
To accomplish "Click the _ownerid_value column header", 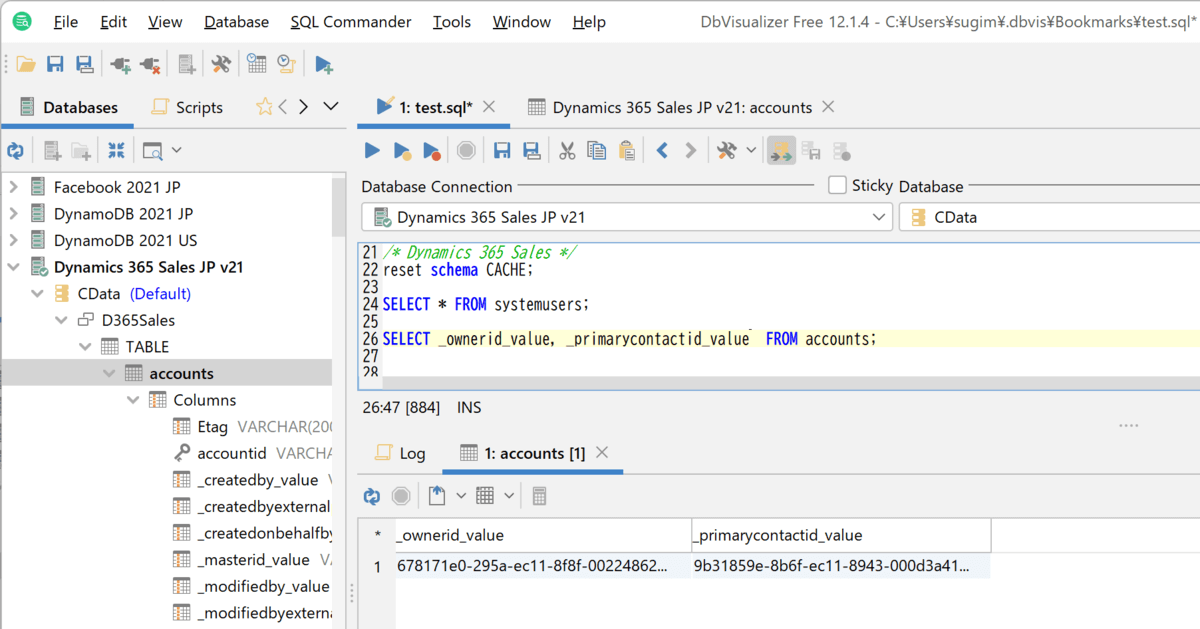I will point(450,535).
